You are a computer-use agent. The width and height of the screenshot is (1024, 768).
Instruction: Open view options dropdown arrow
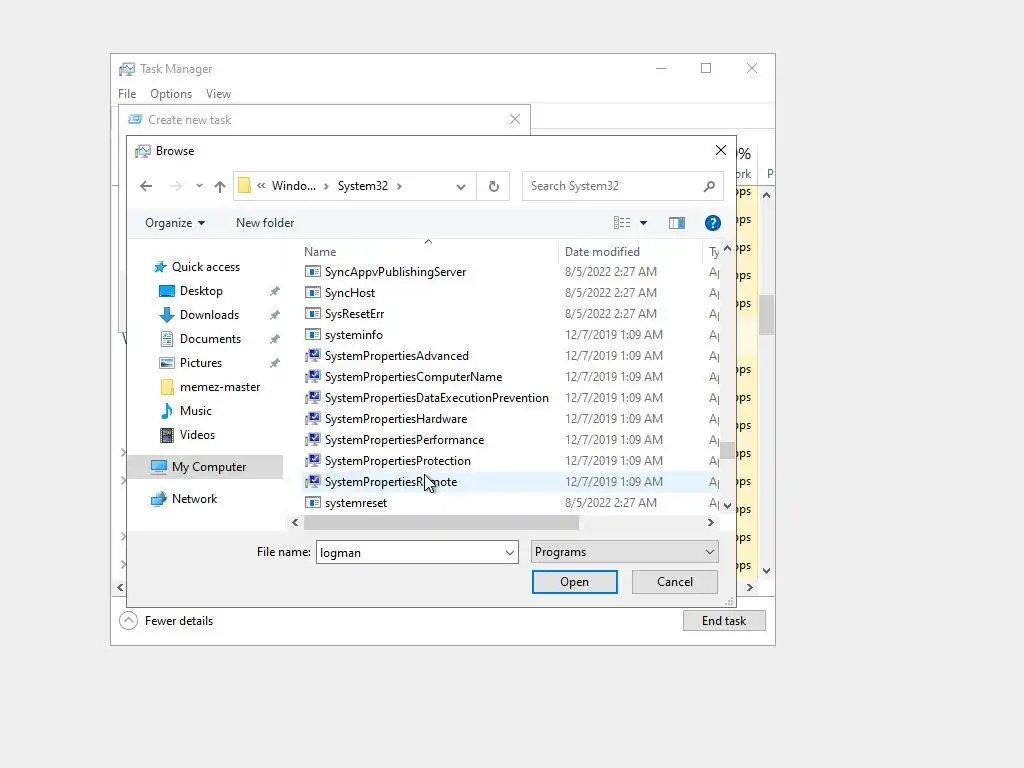click(x=643, y=223)
